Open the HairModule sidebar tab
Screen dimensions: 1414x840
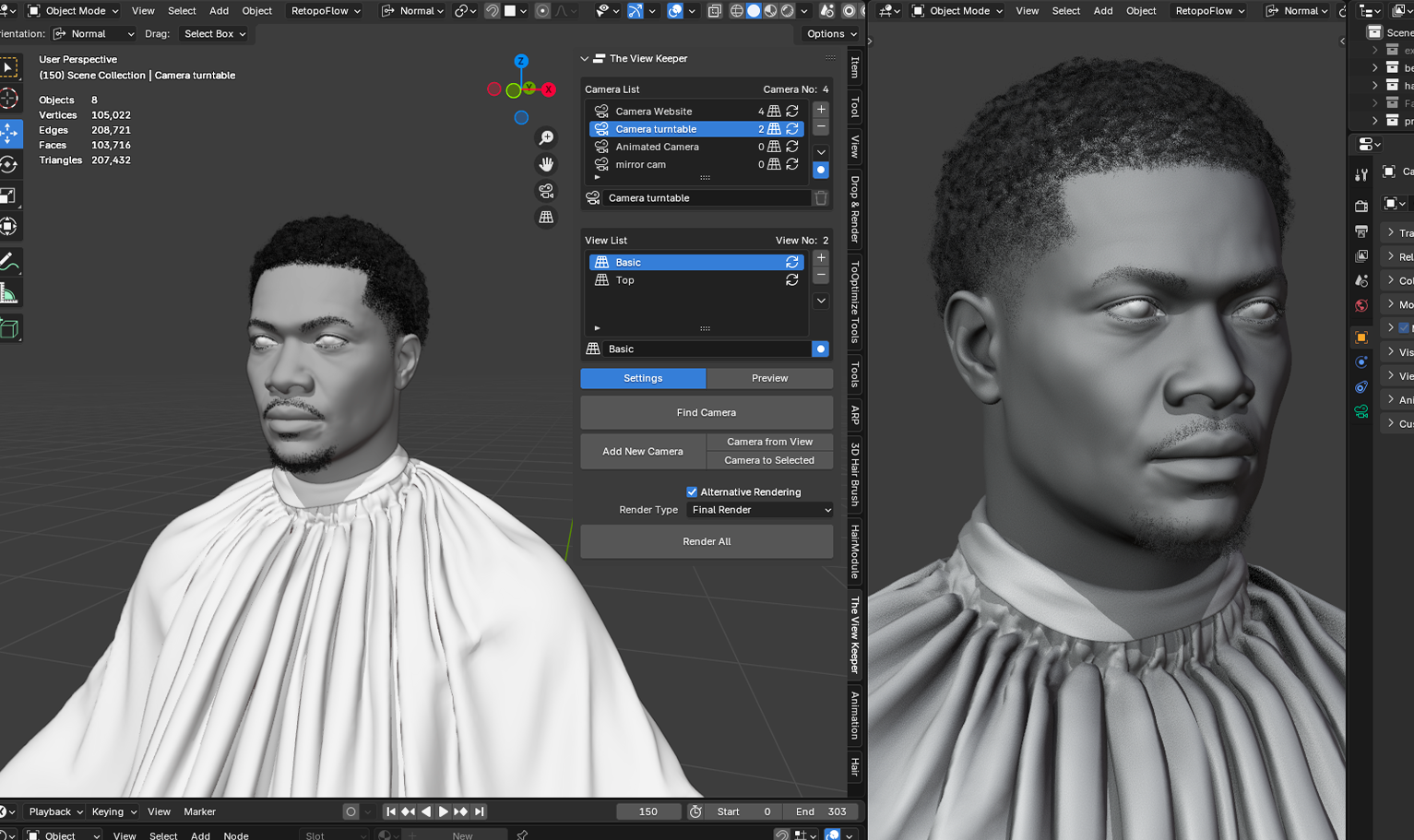pos(855,550)
